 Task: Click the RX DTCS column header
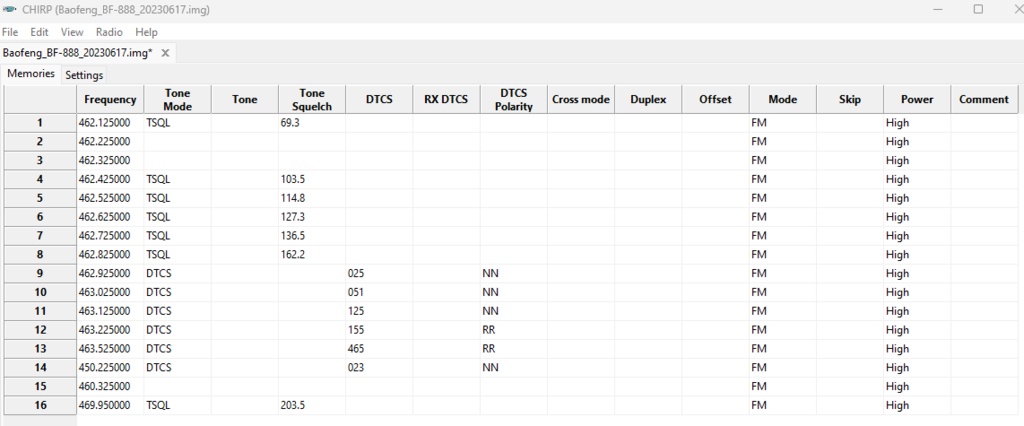(x=447, y=99)
